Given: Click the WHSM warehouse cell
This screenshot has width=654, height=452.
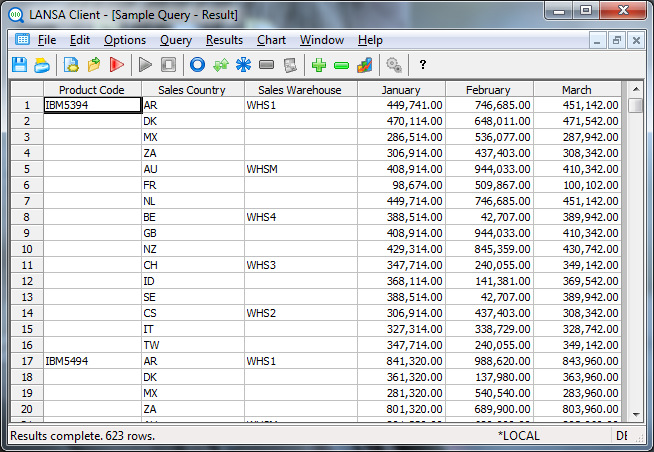Looking at the screenshot, I should [301, 169].
